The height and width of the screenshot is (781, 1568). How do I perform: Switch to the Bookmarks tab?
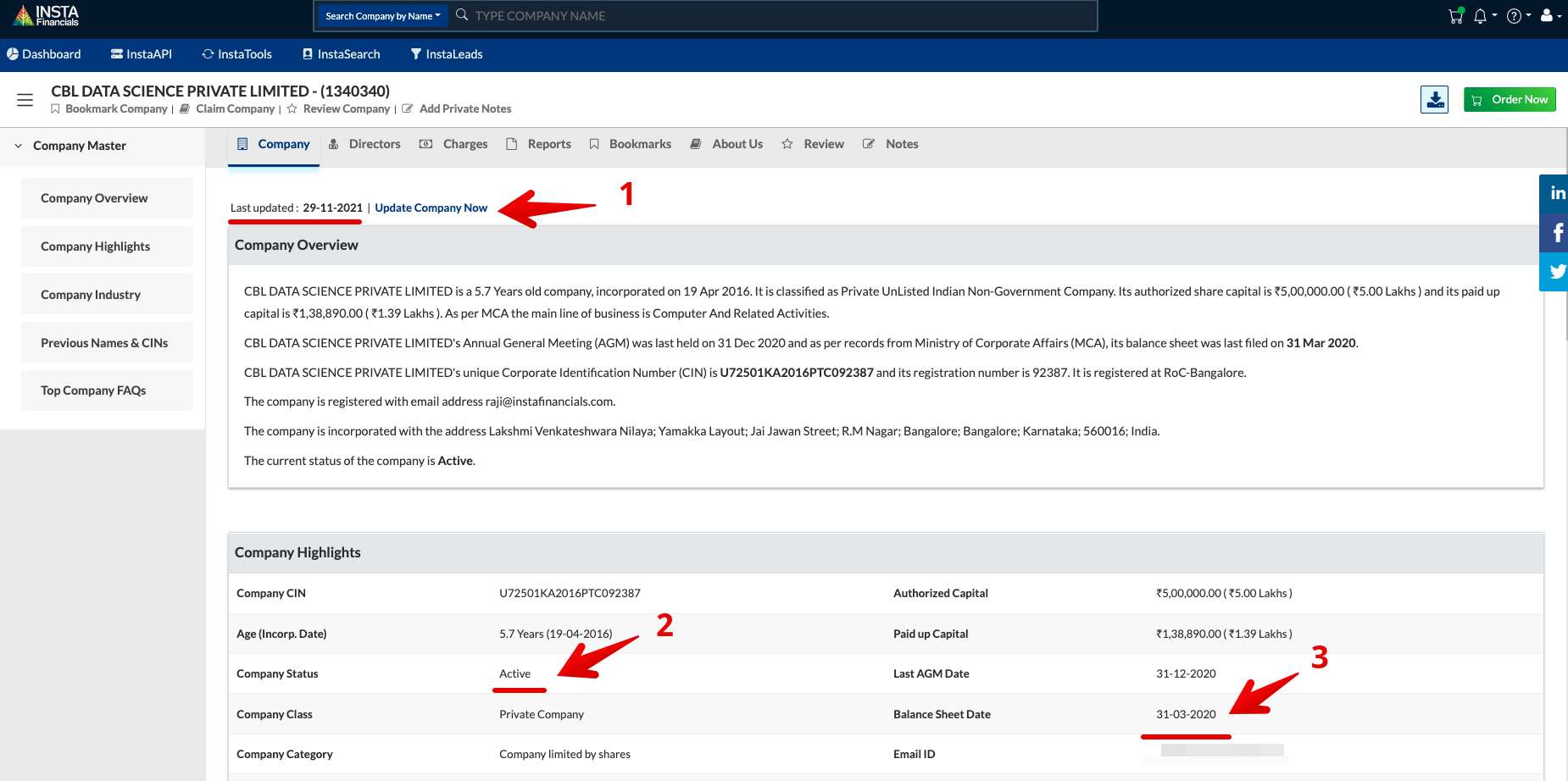click(x=630, y=144)
